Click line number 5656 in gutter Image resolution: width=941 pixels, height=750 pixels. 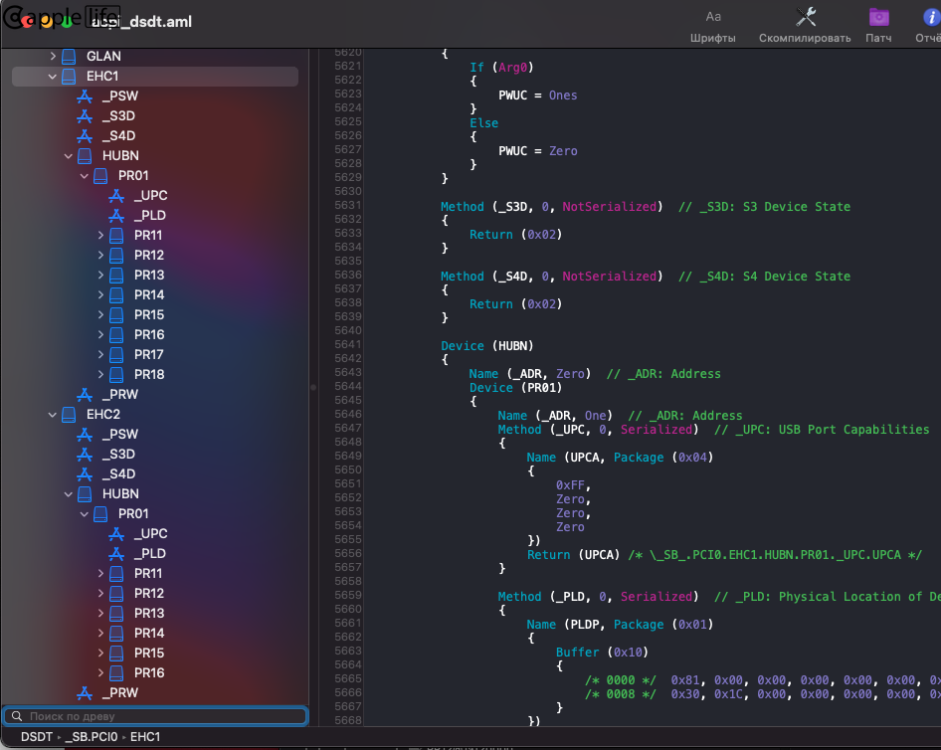(x=348, y=553)
